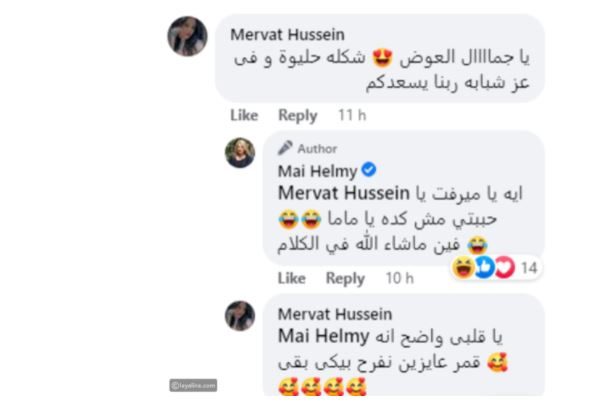
Task: Click the layalina.com watermark
Action: click(x=193, y=385)
